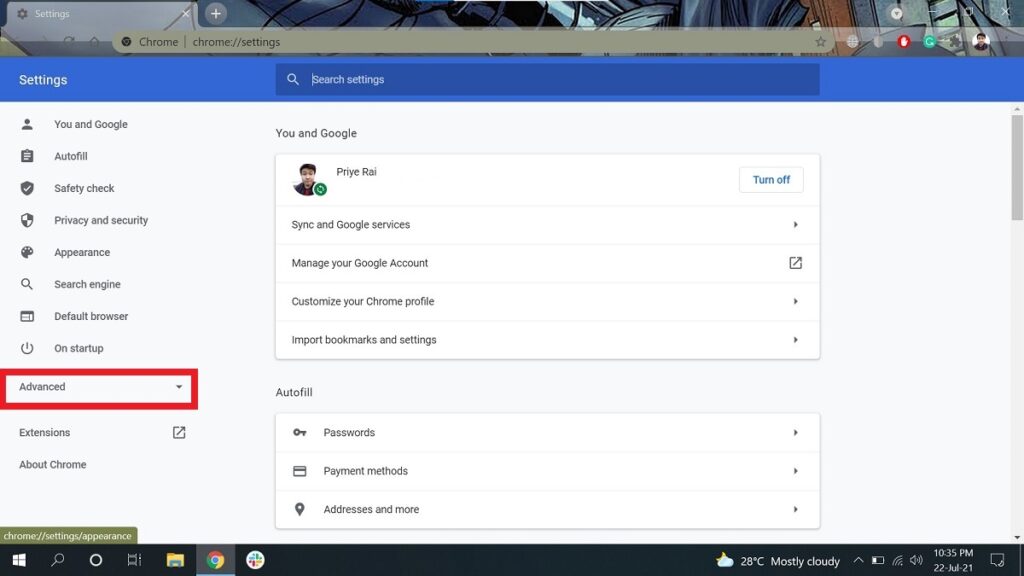Open the volume icon in system tray

pyautogui.click(x=916, y=561)
